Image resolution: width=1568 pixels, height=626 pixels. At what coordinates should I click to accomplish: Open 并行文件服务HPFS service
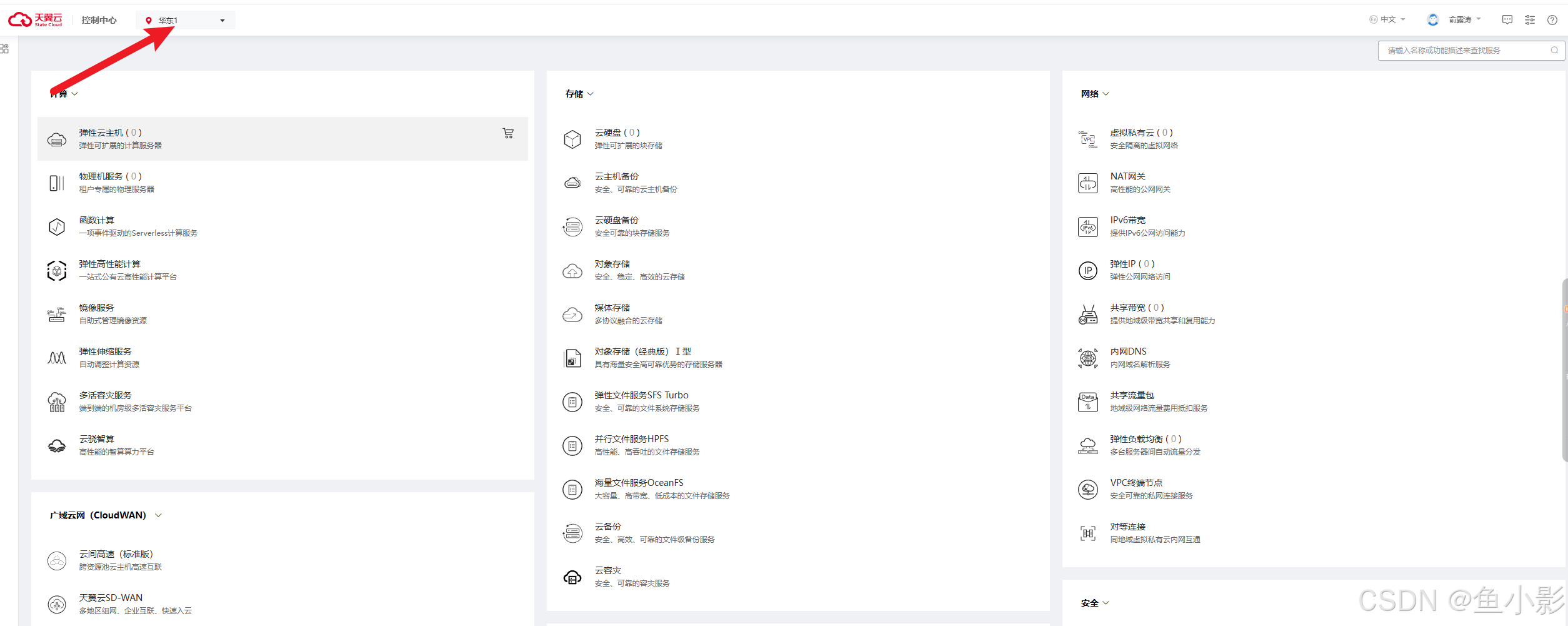click(x=798, y=445)
